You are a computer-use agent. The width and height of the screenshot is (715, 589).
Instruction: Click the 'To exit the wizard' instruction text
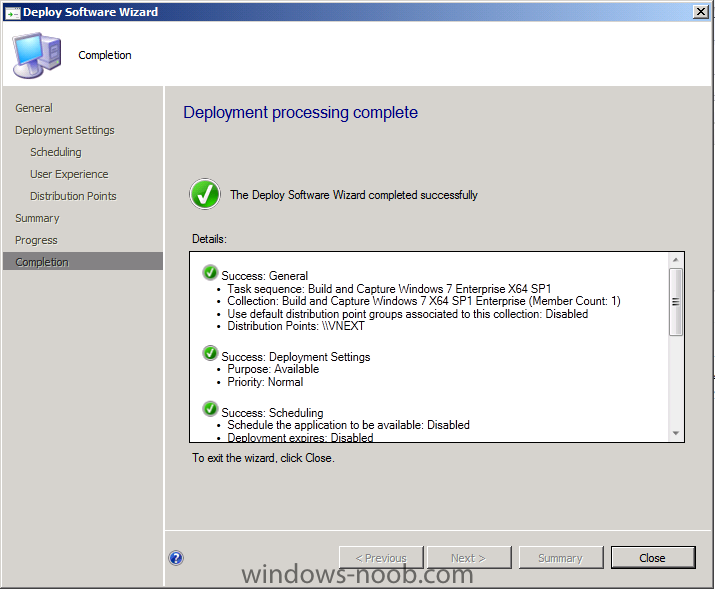point(263,458)
